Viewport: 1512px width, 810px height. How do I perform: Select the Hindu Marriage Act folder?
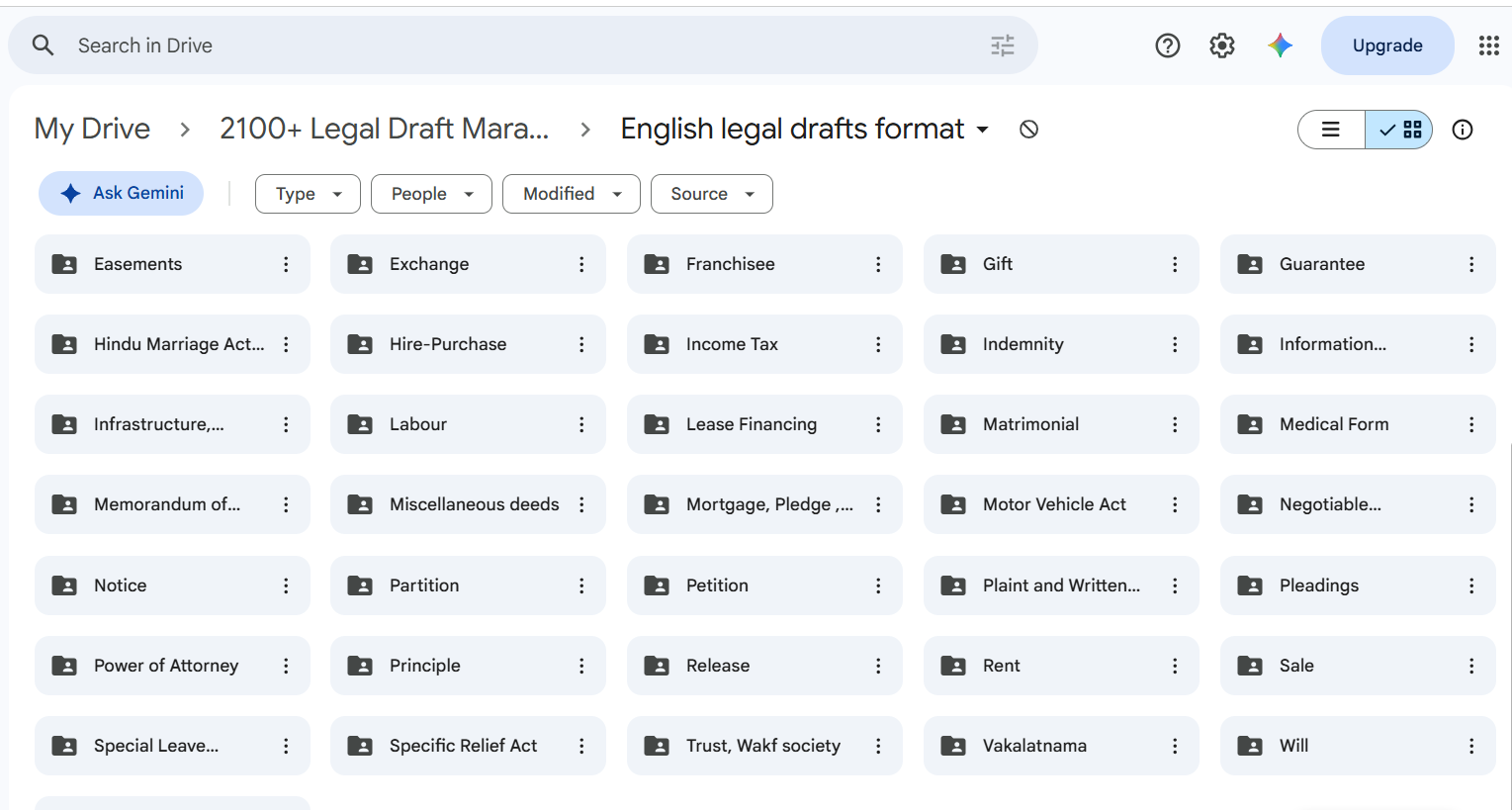coord(172,344)
